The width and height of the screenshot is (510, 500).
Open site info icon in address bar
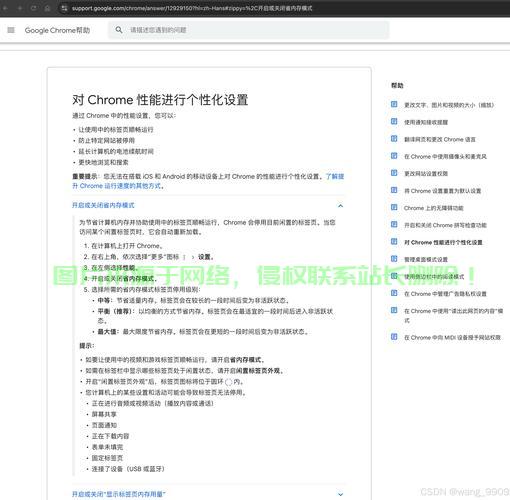pos(64,8)
